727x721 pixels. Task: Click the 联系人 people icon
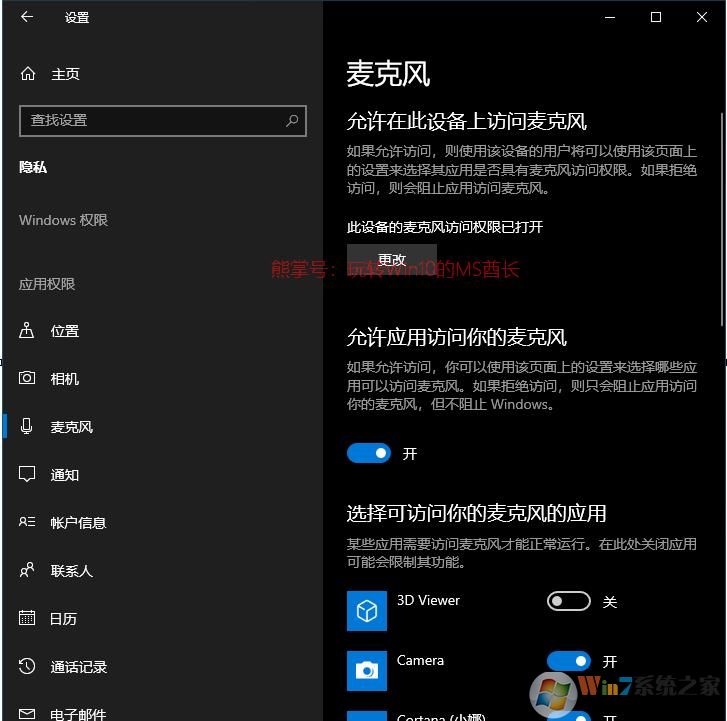point(26,570)
